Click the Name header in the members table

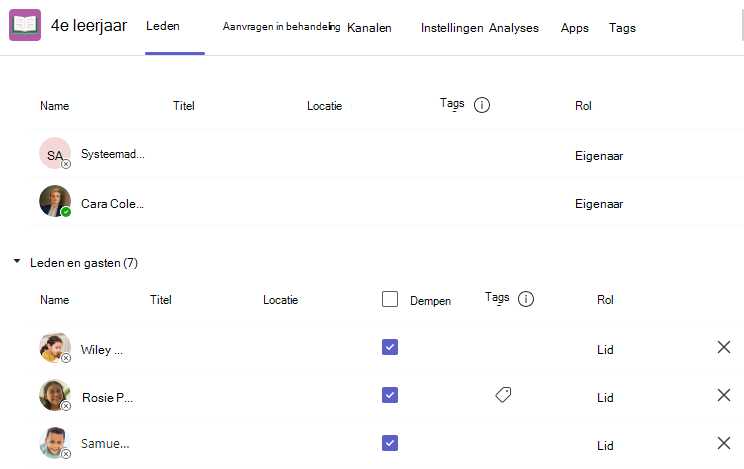tap(55, 300)
